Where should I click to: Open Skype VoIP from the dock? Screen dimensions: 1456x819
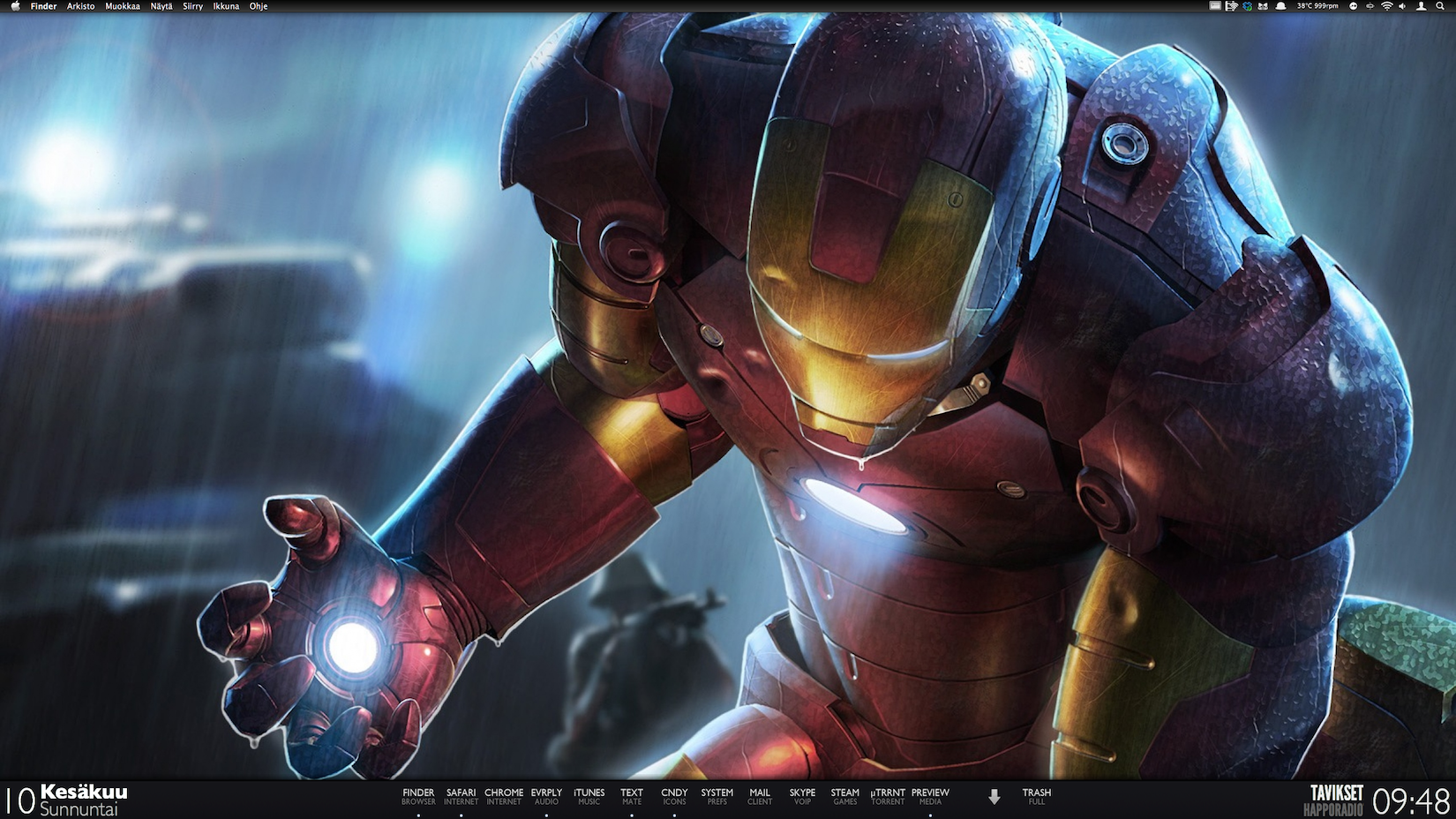(x=802, y=797)
